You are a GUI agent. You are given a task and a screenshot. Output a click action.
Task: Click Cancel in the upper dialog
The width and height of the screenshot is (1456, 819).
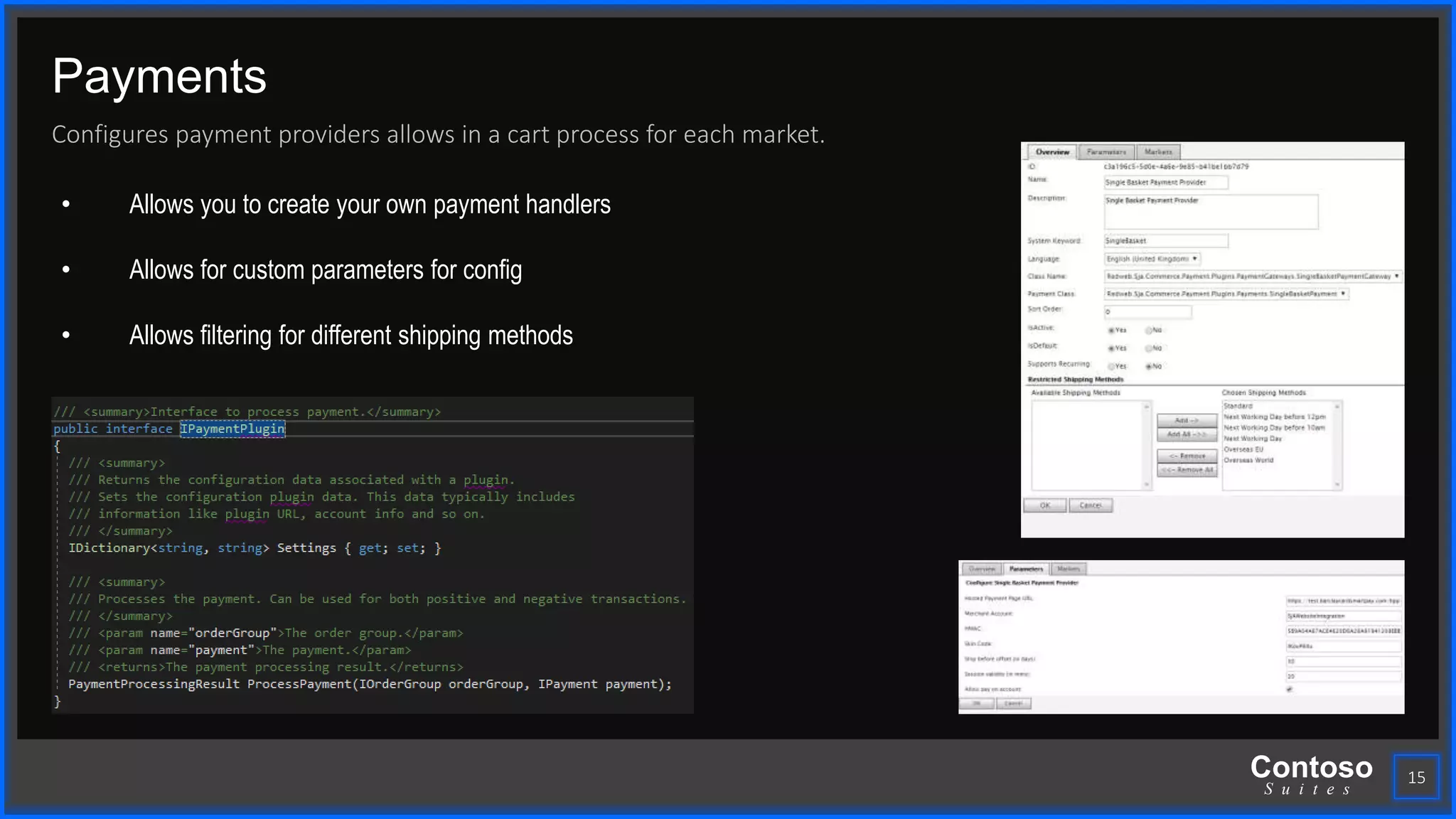point(1091,505)
